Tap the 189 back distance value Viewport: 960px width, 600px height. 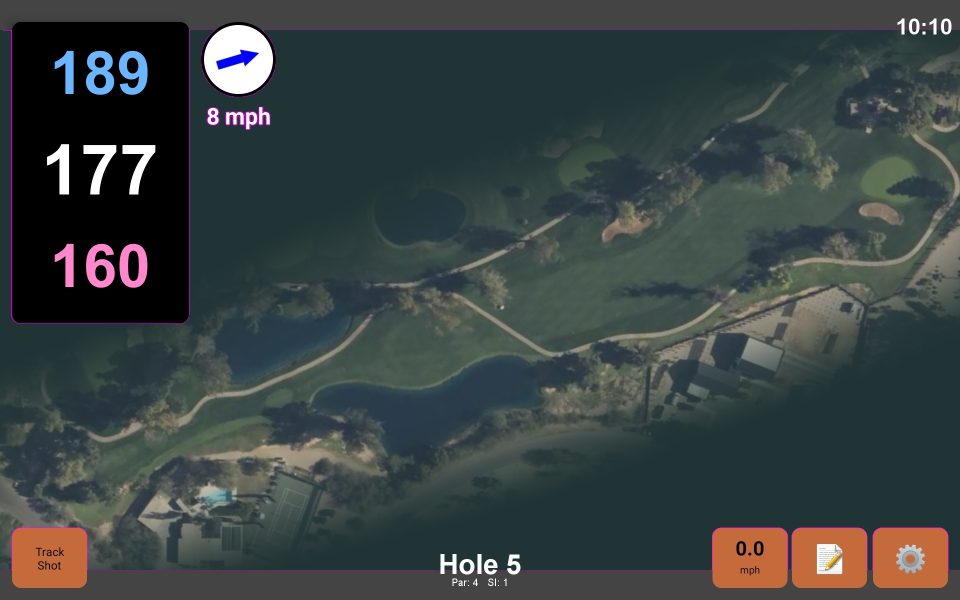pyautogui.click(x=100, y=73)
